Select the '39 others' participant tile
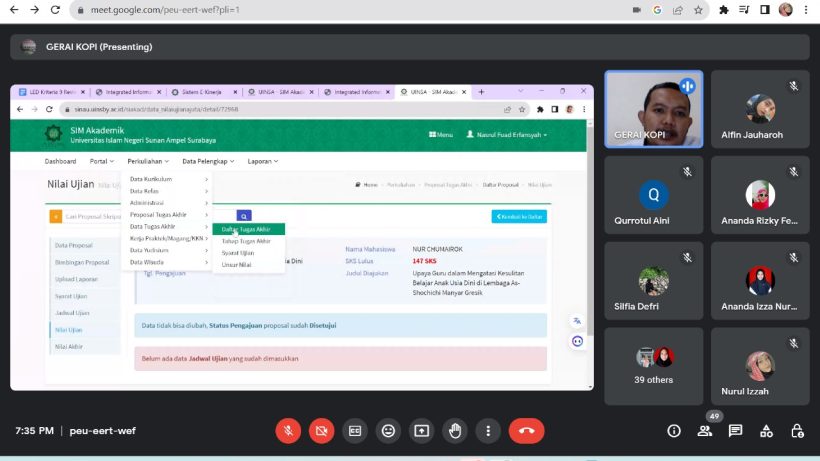Screen dimensions: 820x461 click(654, 366)
